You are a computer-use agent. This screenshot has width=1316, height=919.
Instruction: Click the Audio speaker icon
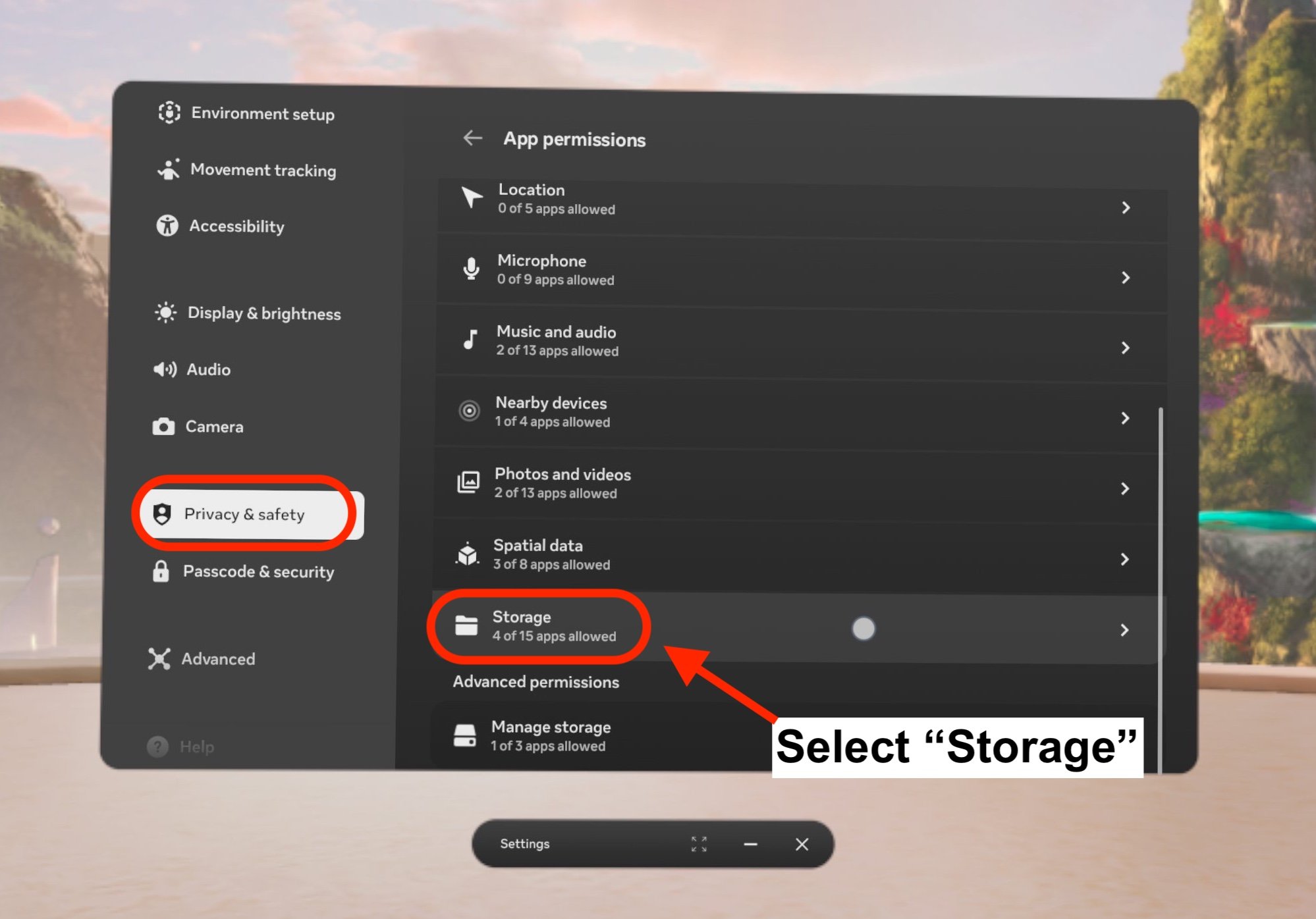(165, 369)
